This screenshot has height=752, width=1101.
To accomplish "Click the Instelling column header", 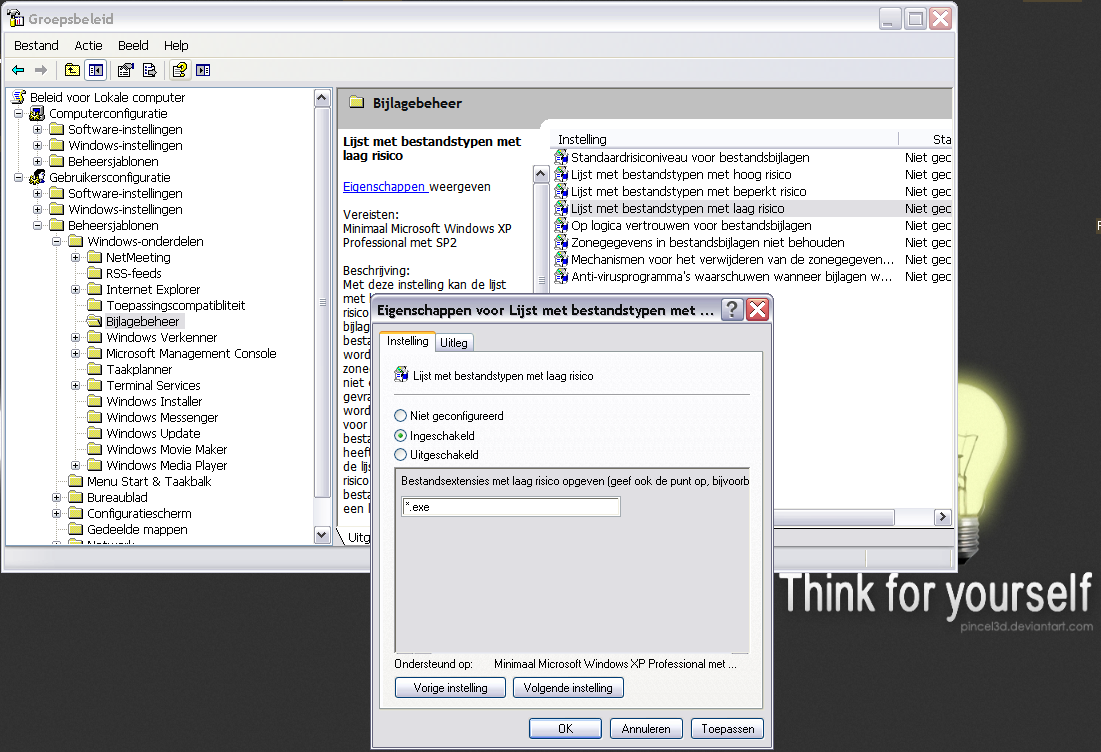I will point(726,139).
